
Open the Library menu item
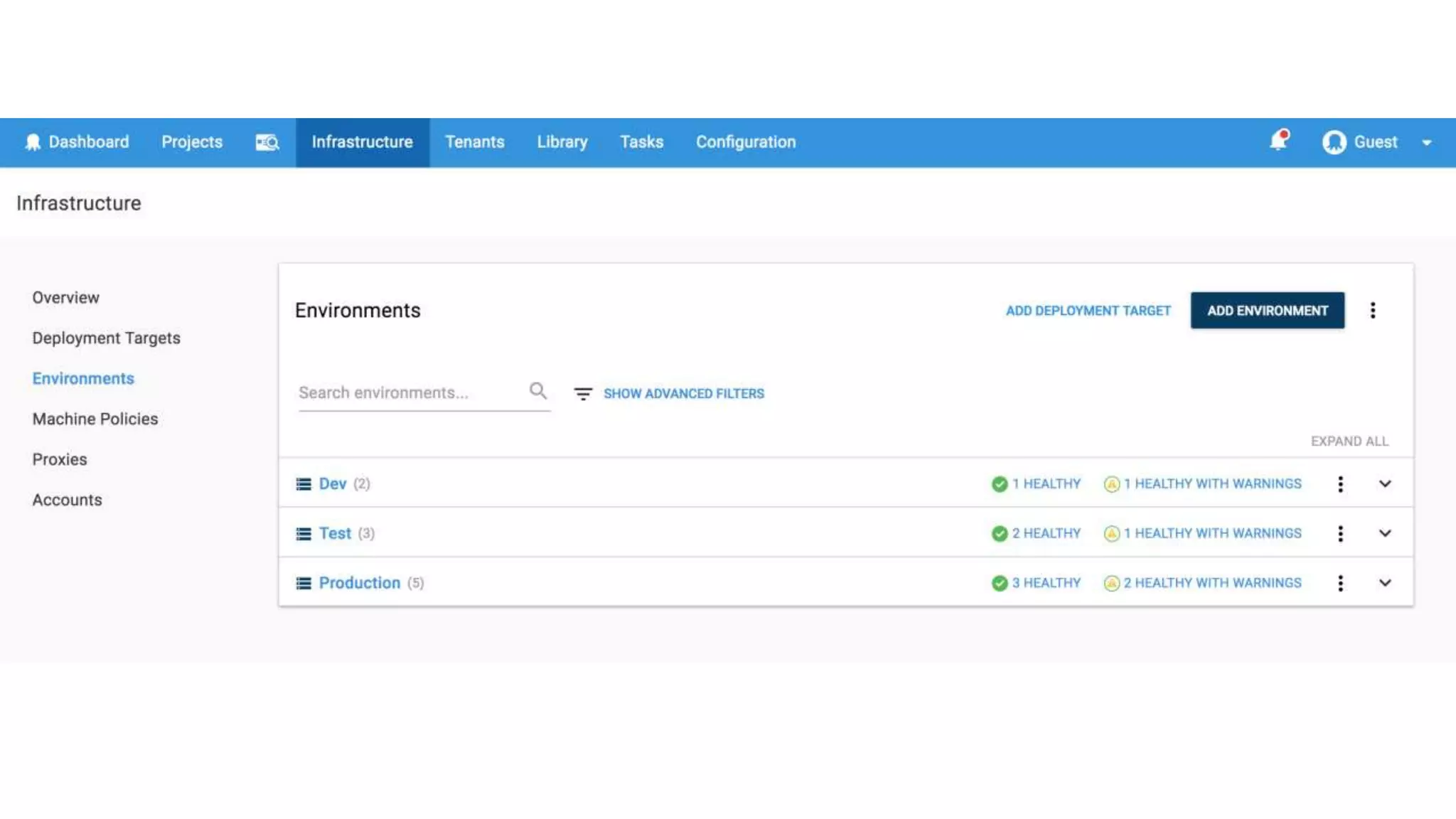pos(562,142)
